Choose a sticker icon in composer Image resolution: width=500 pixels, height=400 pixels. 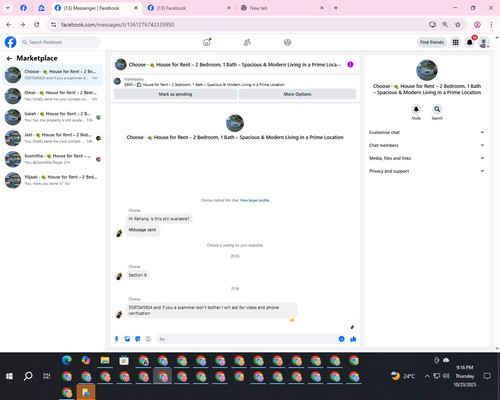(x=138, y=339)
